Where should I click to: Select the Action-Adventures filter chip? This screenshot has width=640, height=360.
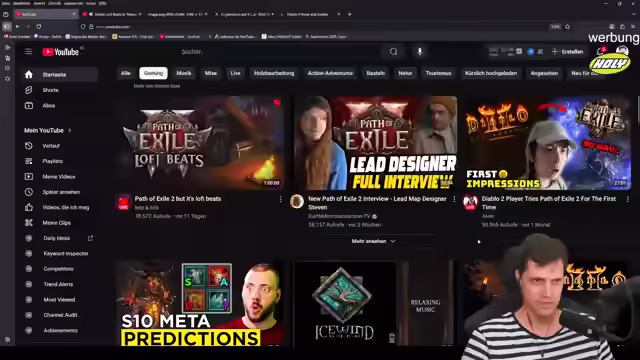coord(330,73)
